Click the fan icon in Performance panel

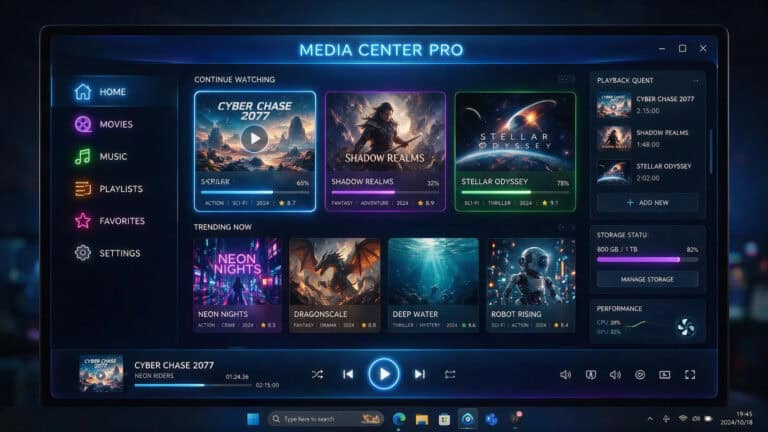point(685,327)
